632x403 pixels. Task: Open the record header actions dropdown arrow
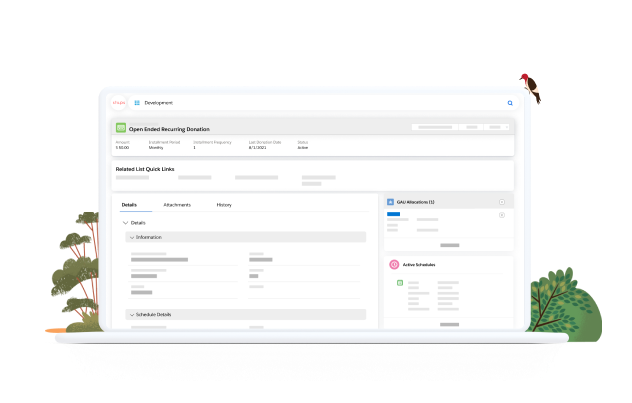click(507, 127)
